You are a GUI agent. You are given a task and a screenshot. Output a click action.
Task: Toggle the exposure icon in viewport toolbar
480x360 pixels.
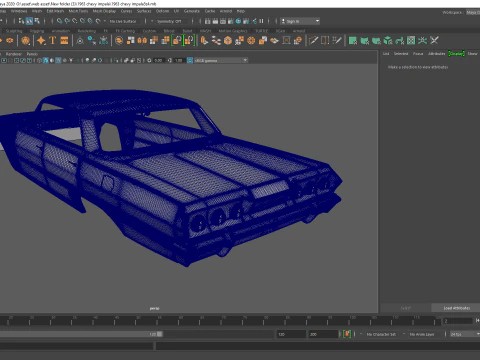coord(149,60)
